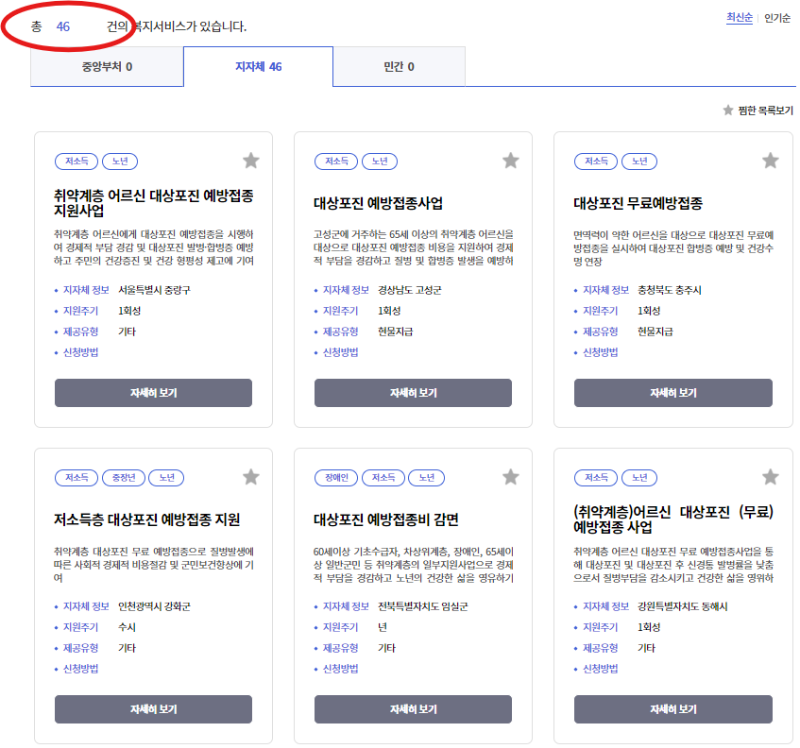Star the 대상포진 예방접종사업 card
This screenshot has width=800, height=748.
[x=511, y=159]
